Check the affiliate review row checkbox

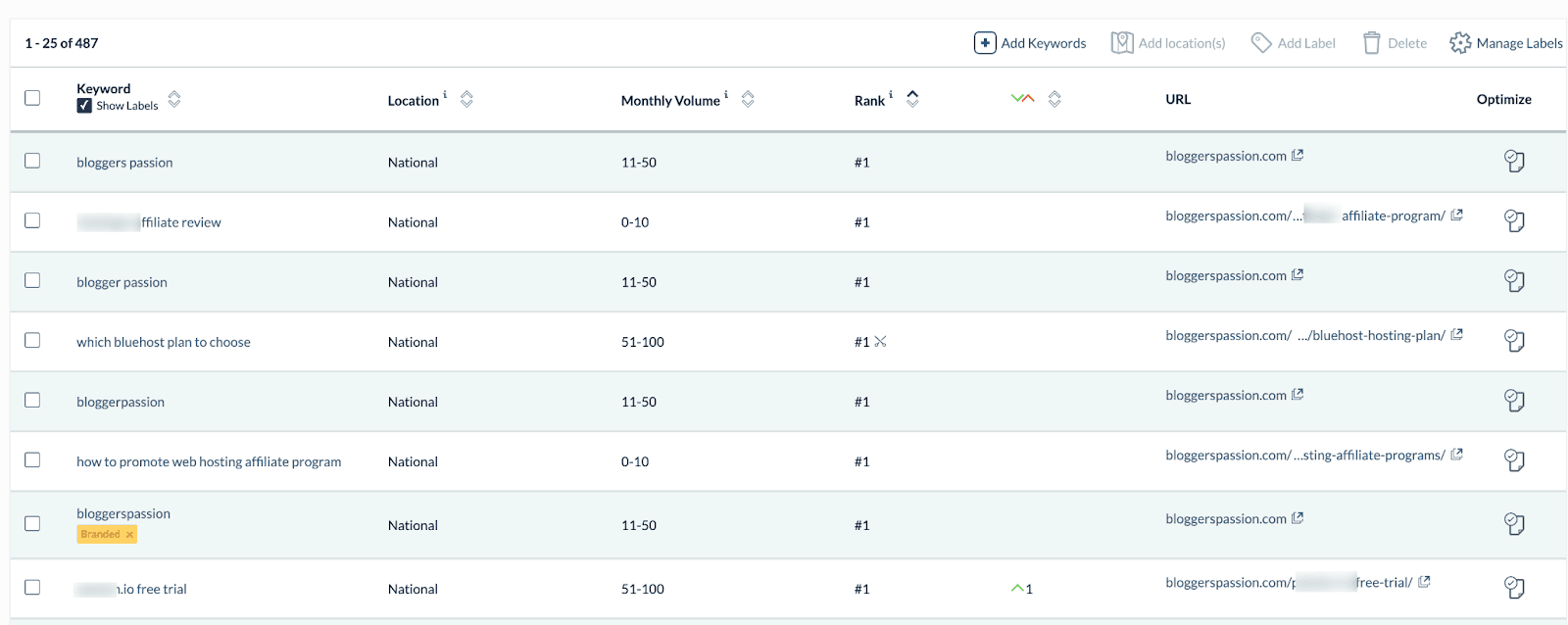(32, 220)
